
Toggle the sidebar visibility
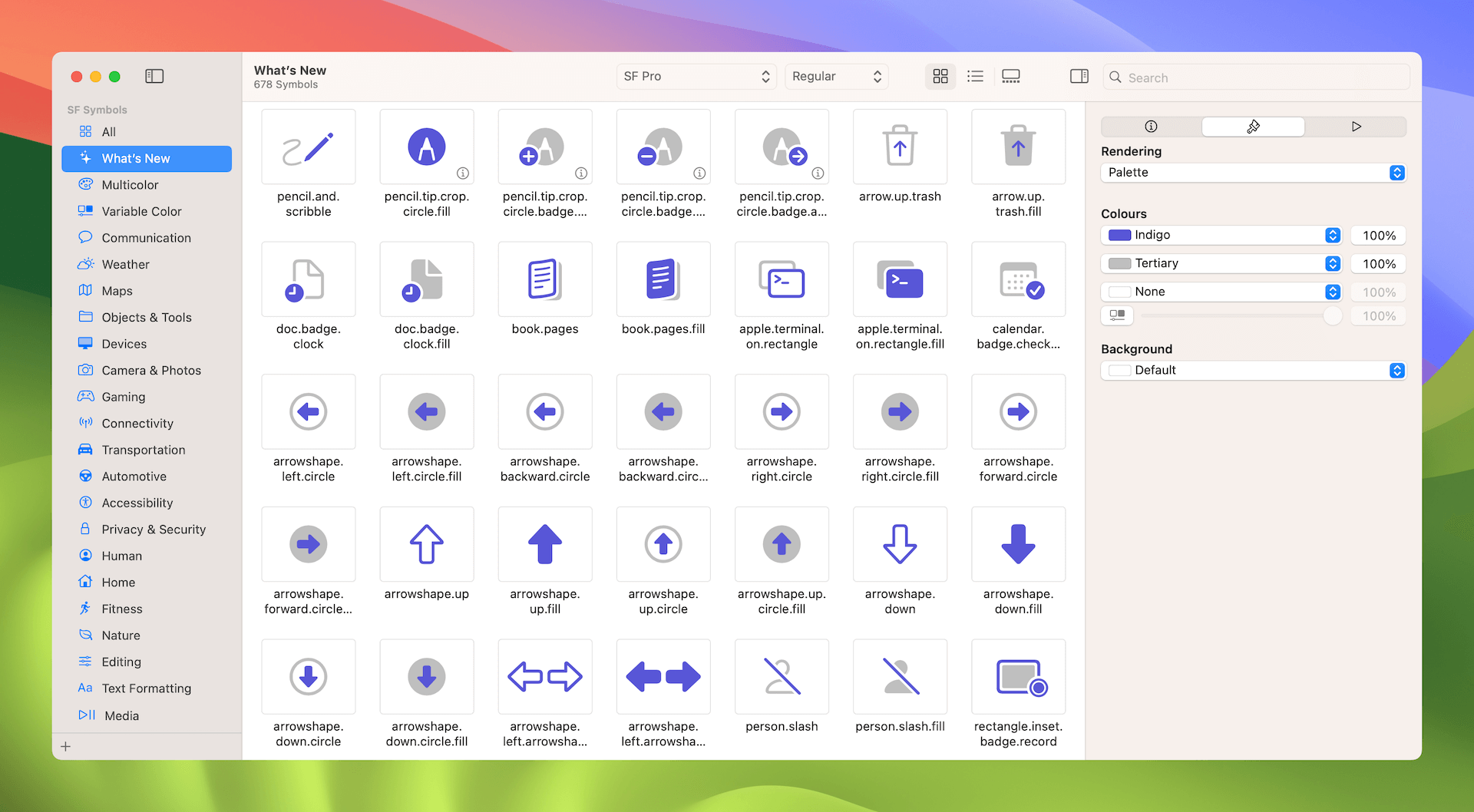[x=155, y=76]
